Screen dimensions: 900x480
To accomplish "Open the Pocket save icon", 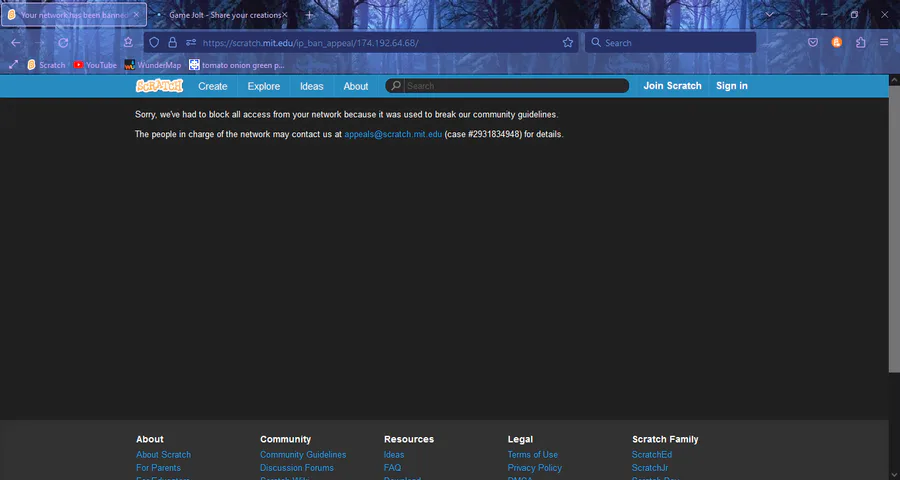I will 813,42.
